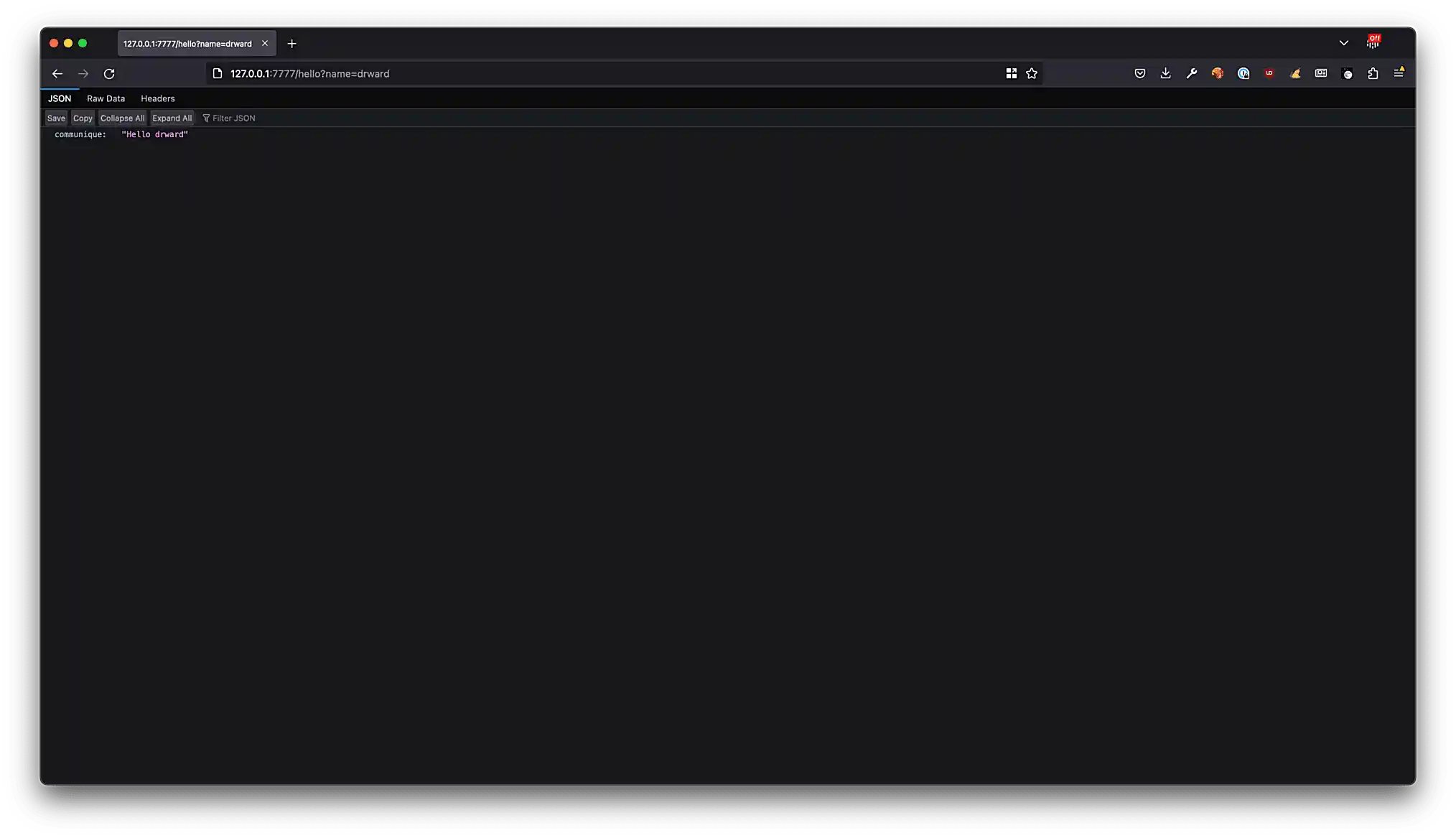Click the Copy button

pyautogui.click(x=83, y=118)
